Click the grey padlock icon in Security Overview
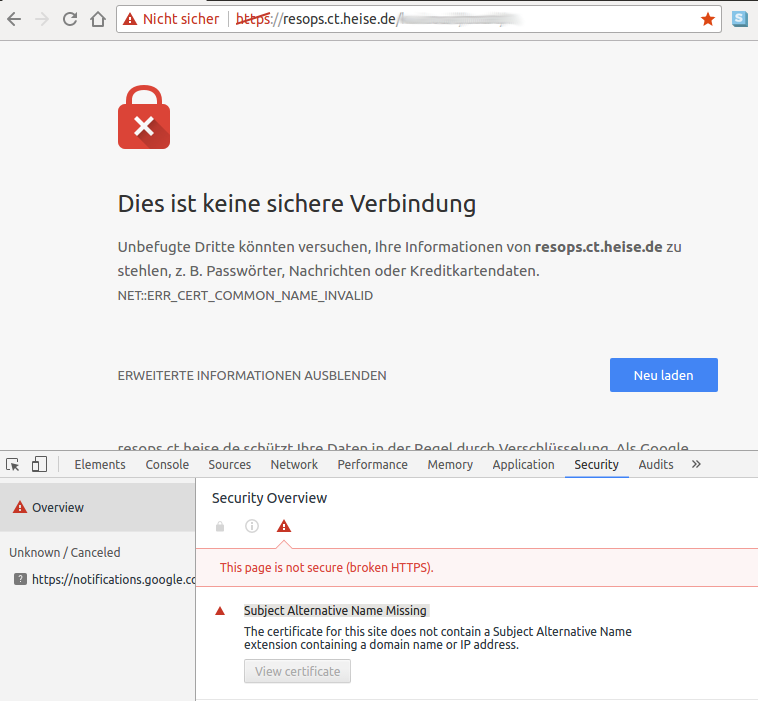Screen dimensions: 758x701 (220, 526)
